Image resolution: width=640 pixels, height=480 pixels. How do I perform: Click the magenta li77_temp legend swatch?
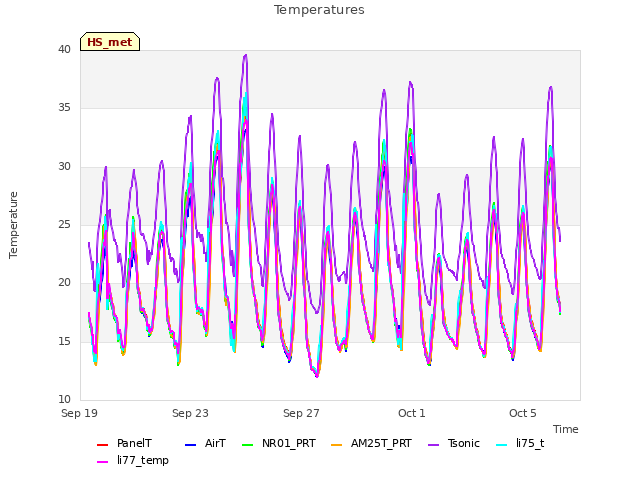pyautogui.click(x=102, y=462)
